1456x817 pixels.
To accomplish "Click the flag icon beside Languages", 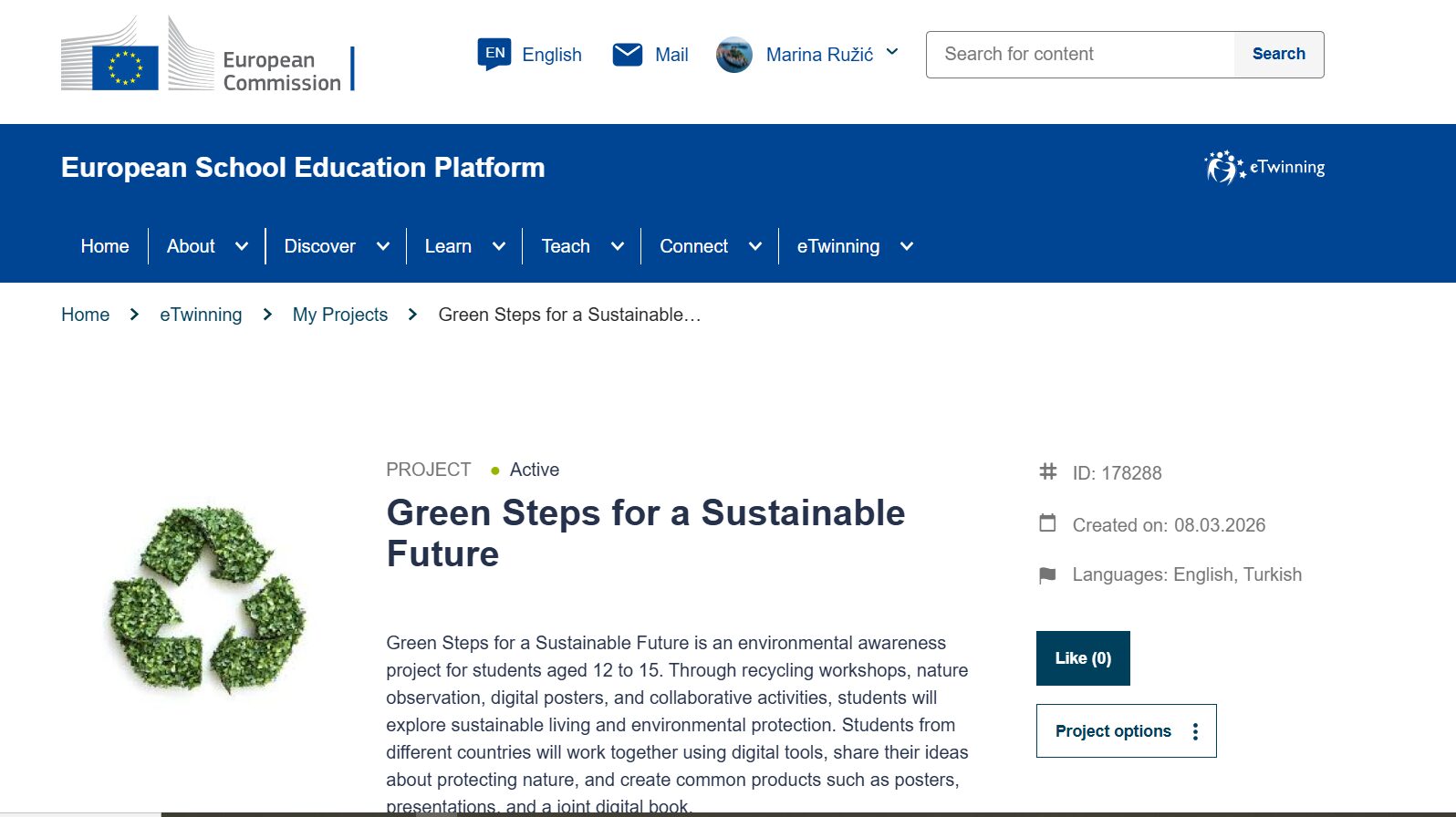I will pyautogui.click(x=1048, y=575).
